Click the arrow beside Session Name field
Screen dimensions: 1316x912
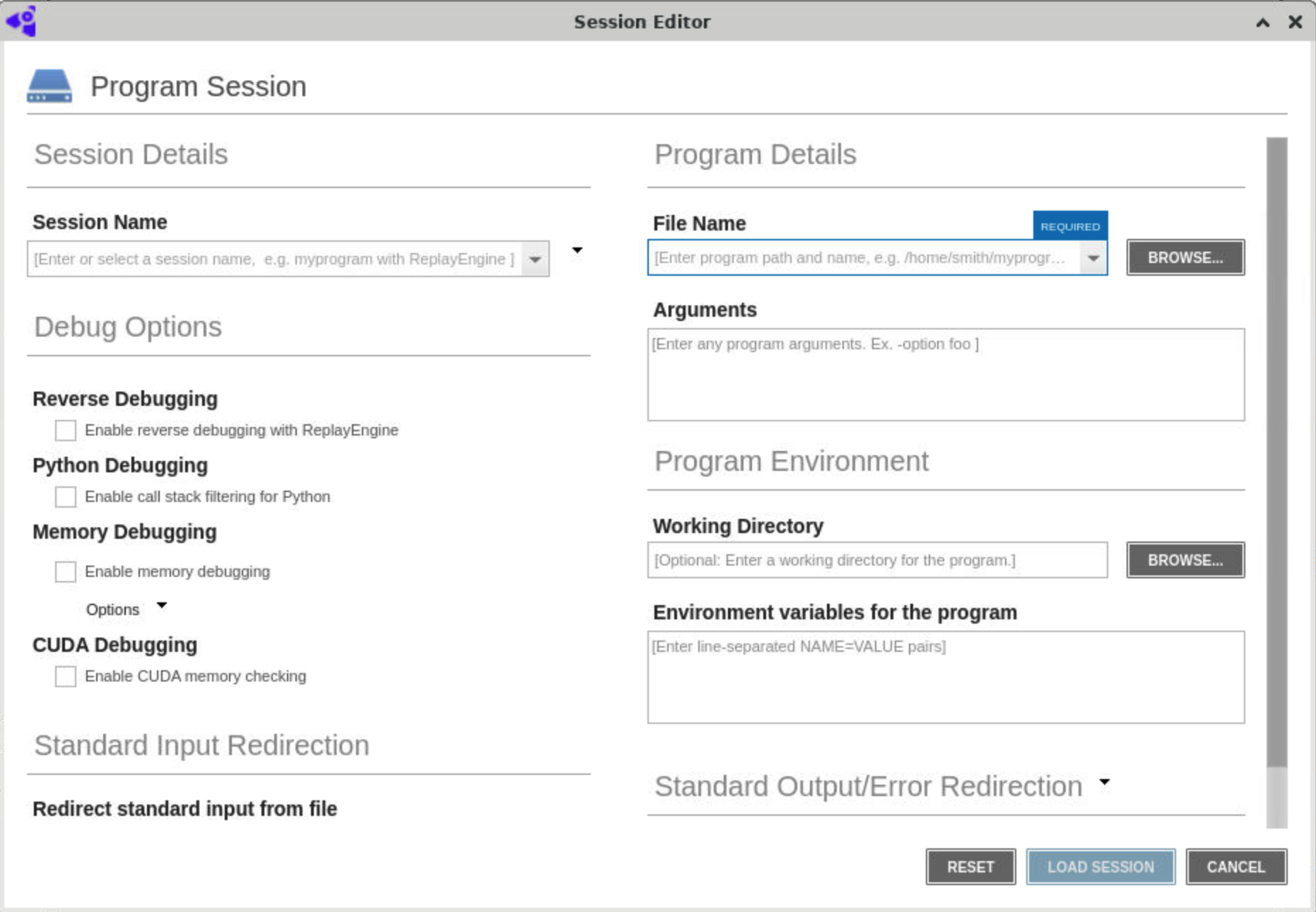(x=577, y=250)
